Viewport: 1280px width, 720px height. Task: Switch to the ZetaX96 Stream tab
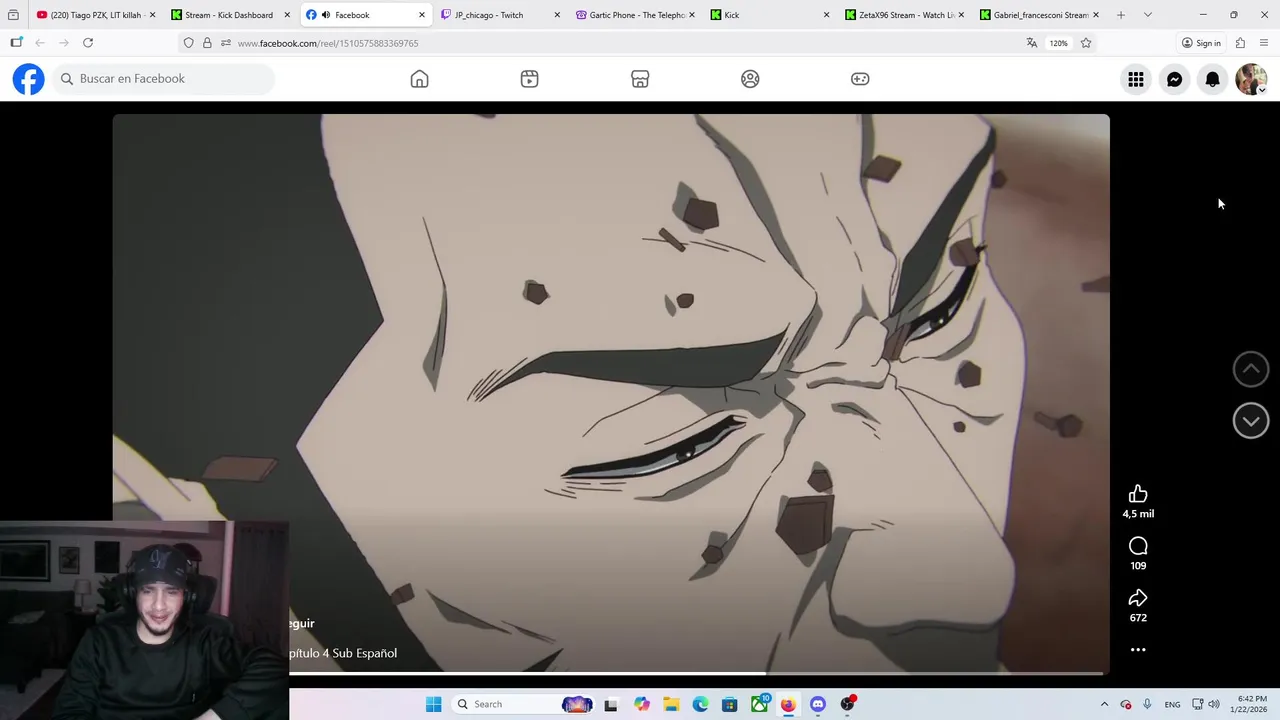tap(906, 15)
